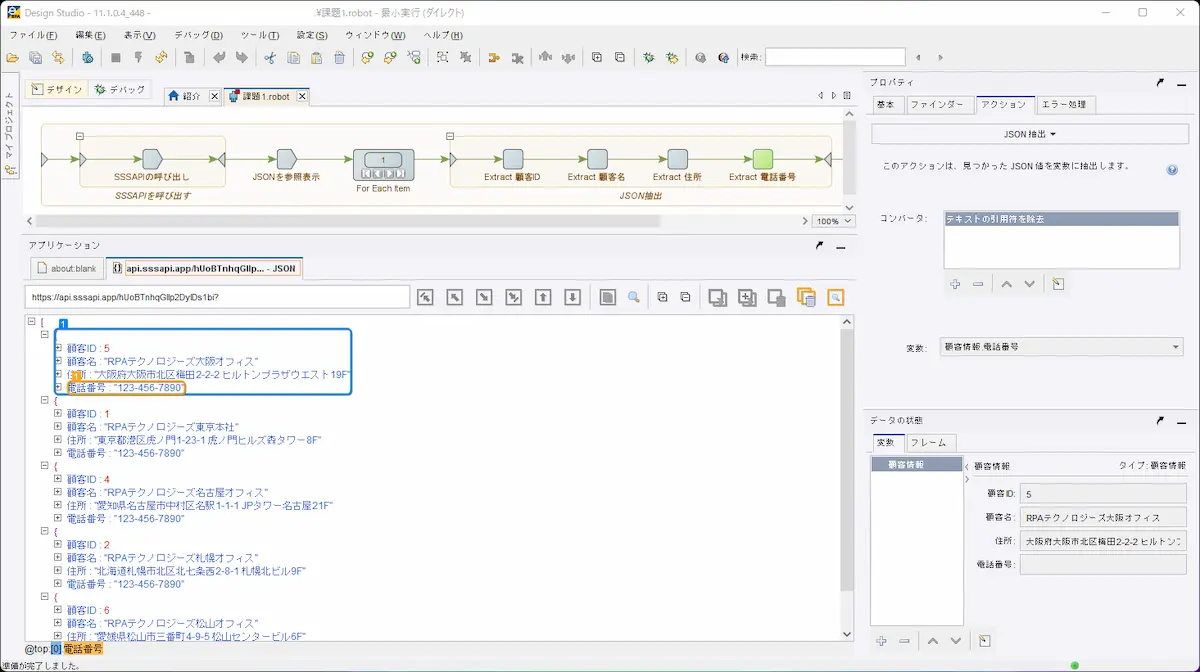Viewport: 1200px width, 672px height.
Task: Remove converter with the minus icon
Action: click(978, 284)
